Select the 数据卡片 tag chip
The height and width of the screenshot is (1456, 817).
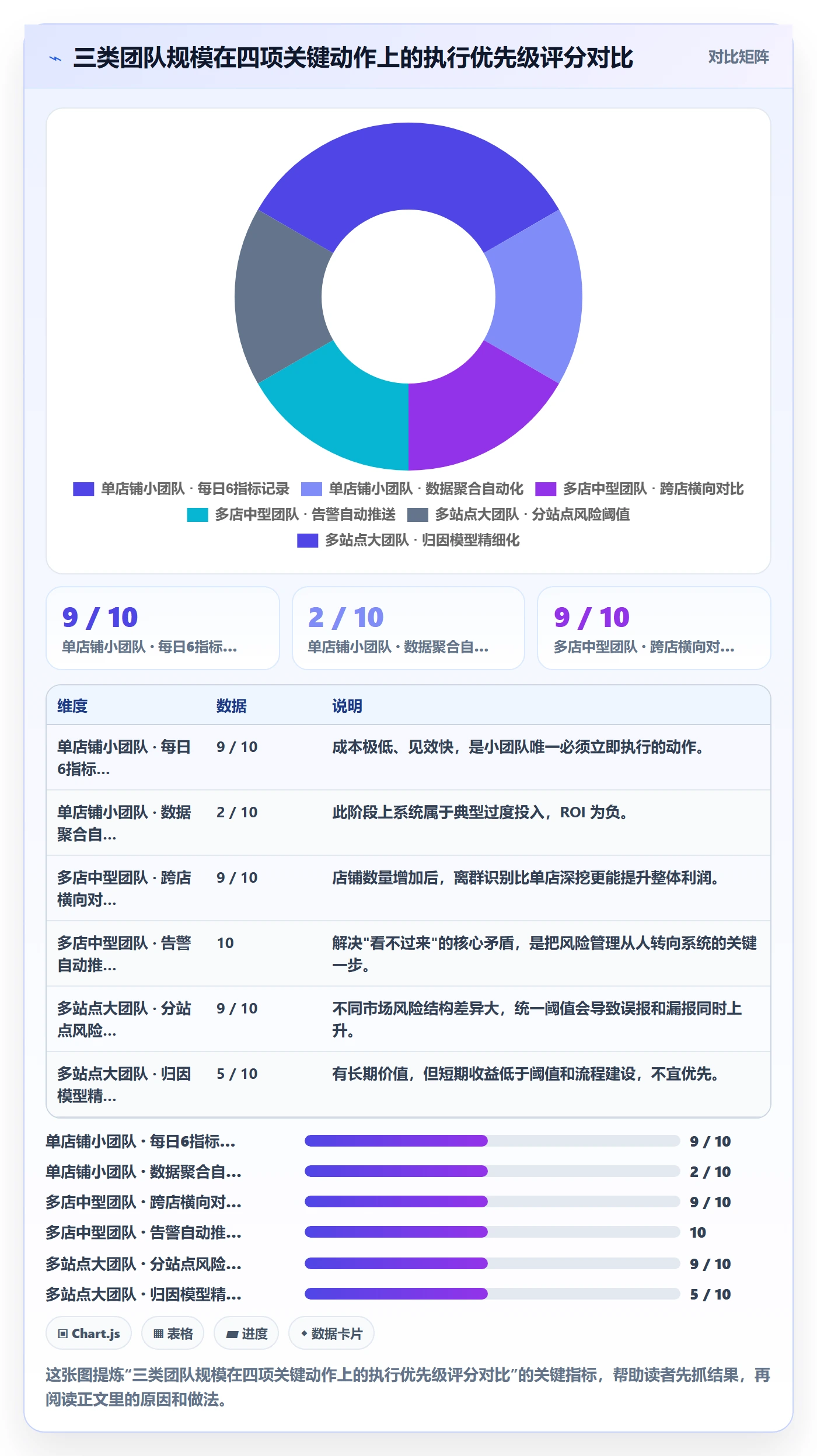click(x=331, y=1333)
